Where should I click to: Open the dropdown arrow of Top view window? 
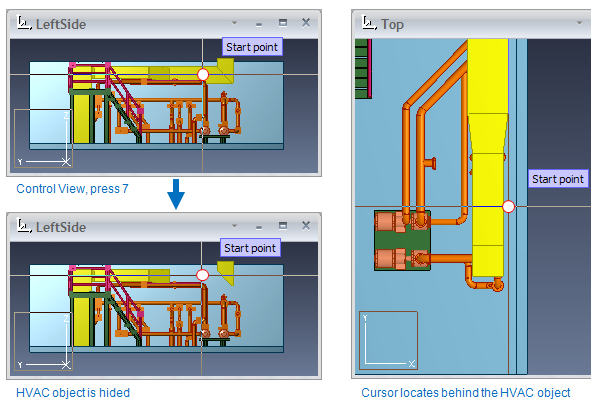pos(579,23)
